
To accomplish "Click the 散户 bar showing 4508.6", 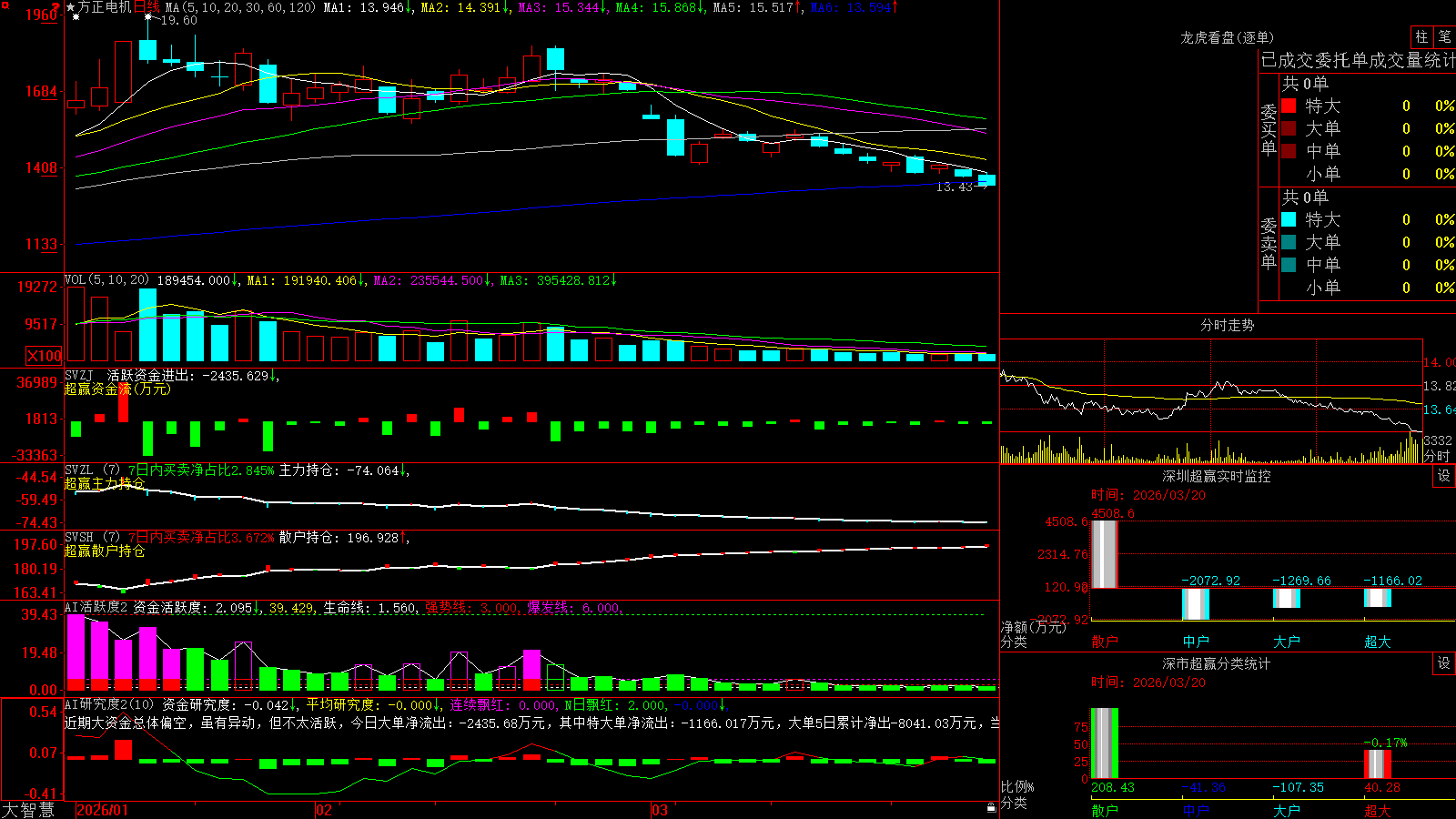I will (x=1105, y=554).
